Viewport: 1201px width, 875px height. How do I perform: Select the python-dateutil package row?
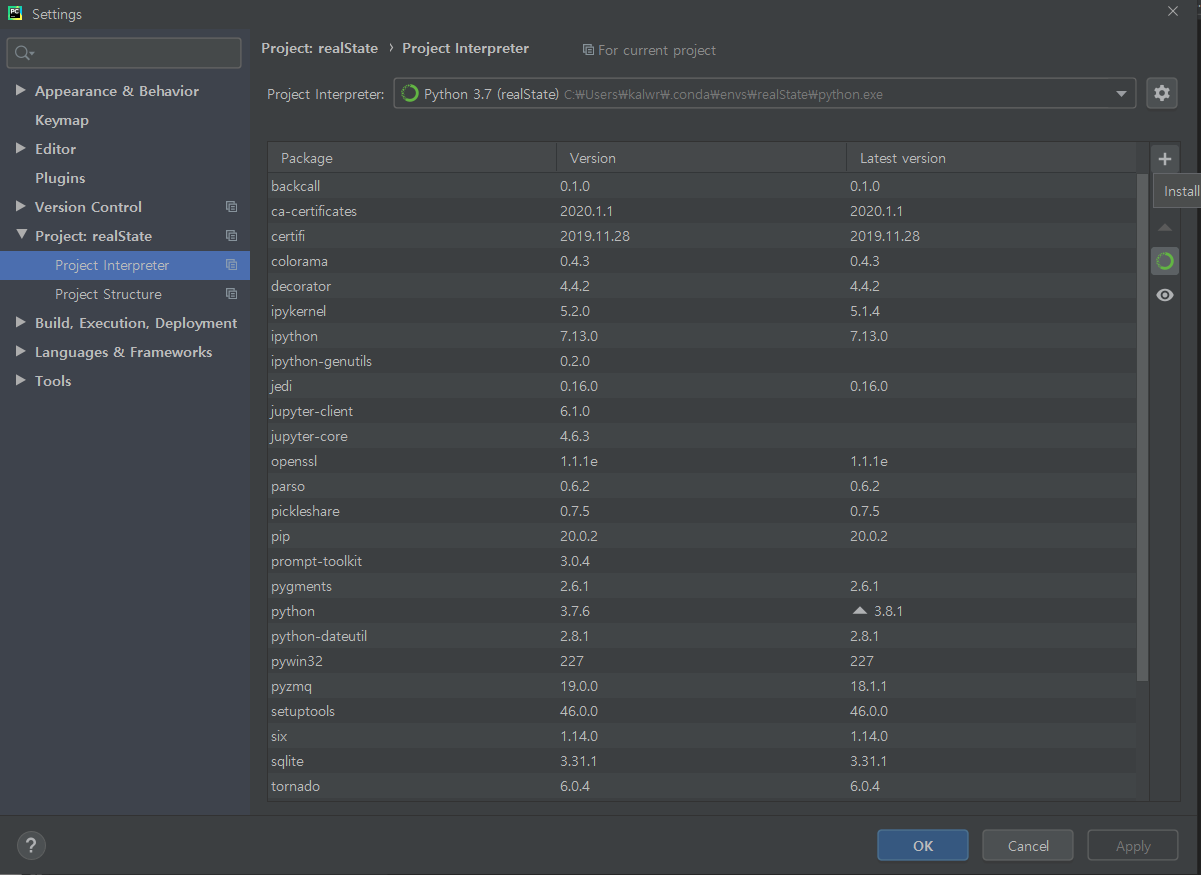(x=702, y=636)
